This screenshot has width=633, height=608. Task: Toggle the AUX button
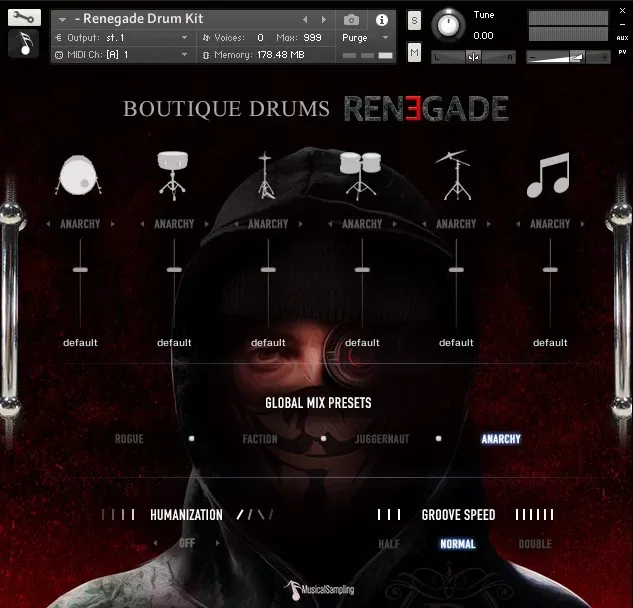tap(622, 38)
